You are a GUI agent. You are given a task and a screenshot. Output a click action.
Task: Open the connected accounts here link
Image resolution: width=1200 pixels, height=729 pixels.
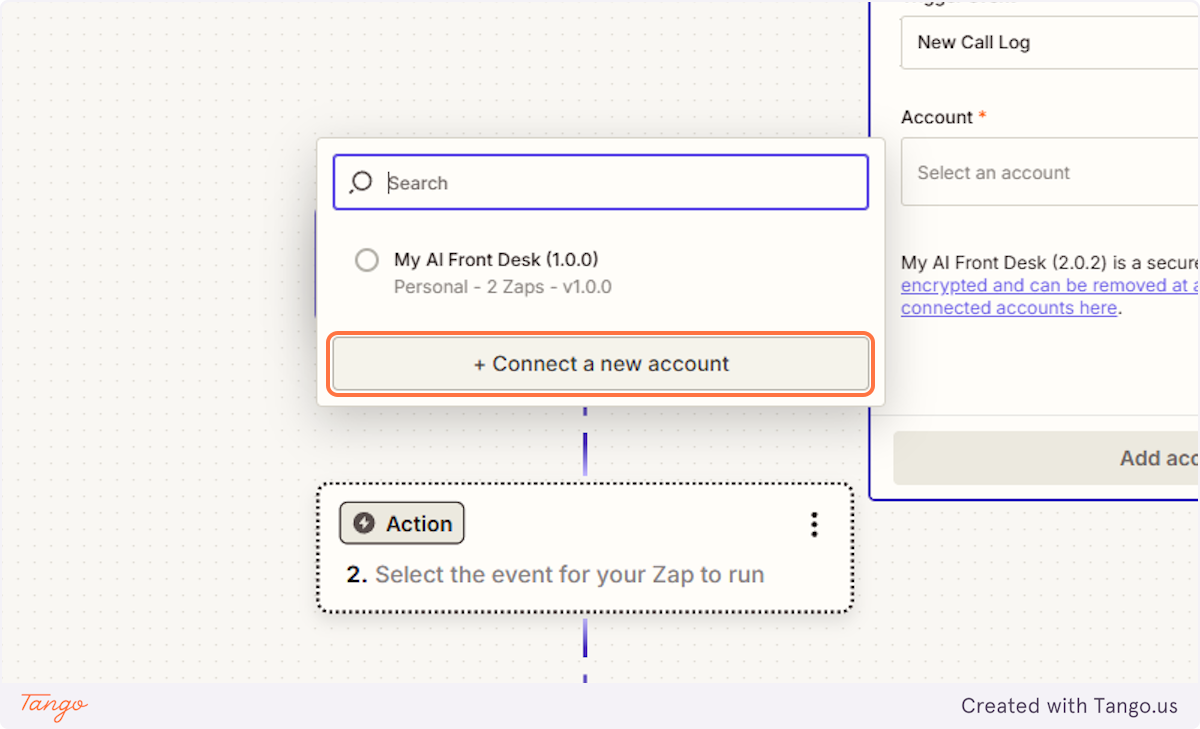coord(1009,308)
